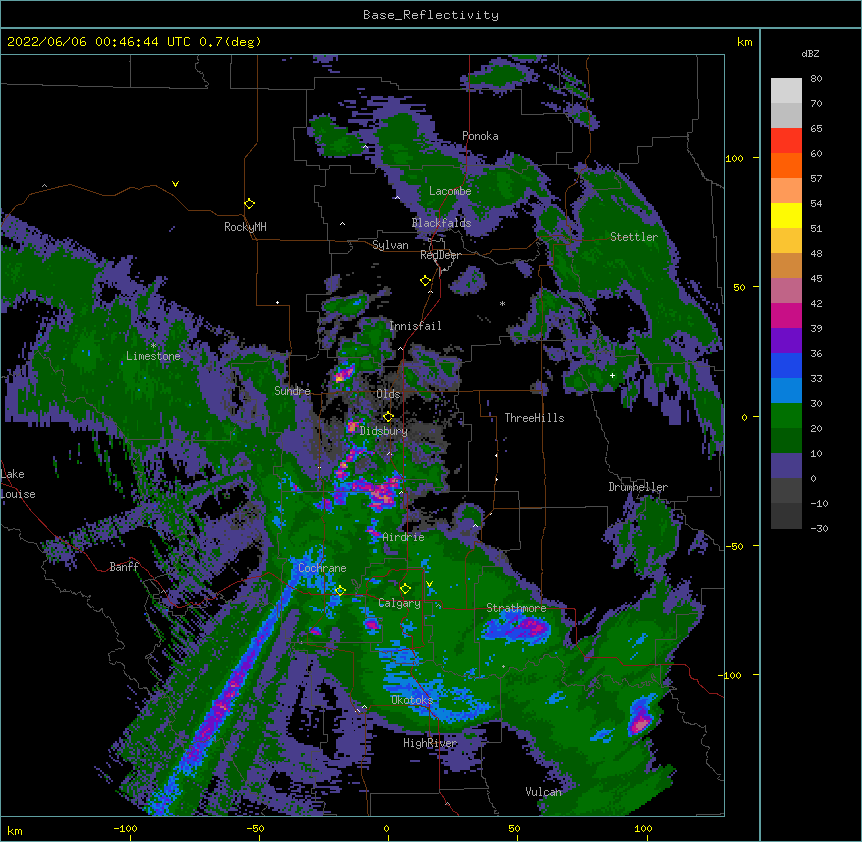Click the Ponoka city label
This screenshot has height=842, width=862.
click(480, 136)
